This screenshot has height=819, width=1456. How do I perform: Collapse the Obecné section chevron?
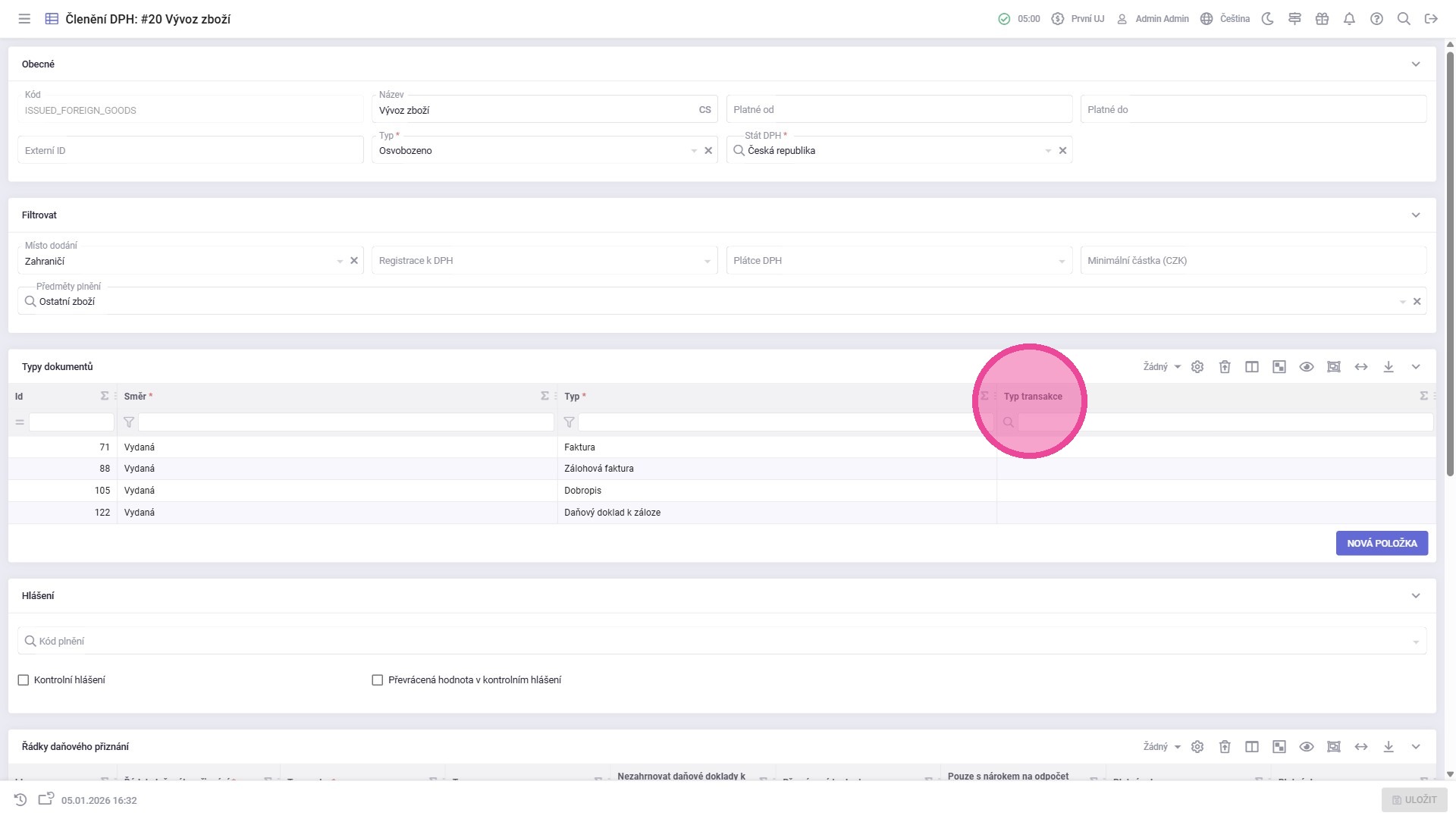coord(1416,64)
